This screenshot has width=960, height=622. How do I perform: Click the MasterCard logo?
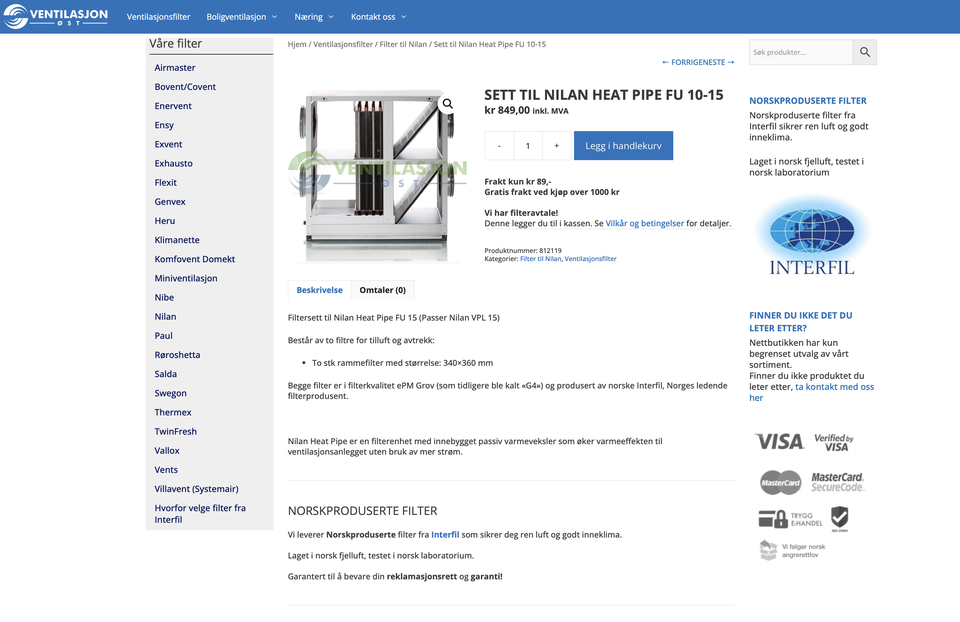point(781,482)
